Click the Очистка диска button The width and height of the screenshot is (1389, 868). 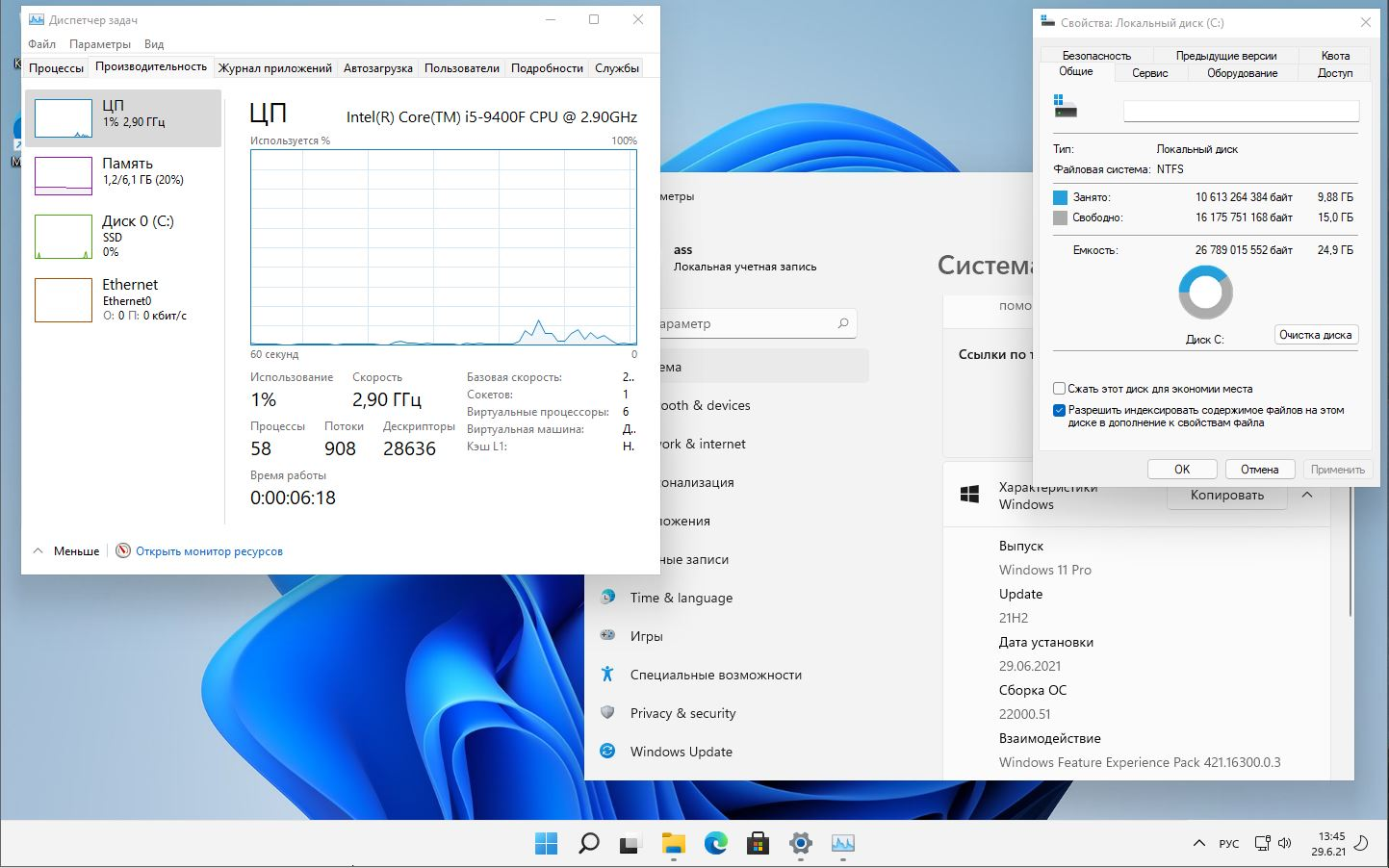pyautogui.click(x=1315, y=335)
